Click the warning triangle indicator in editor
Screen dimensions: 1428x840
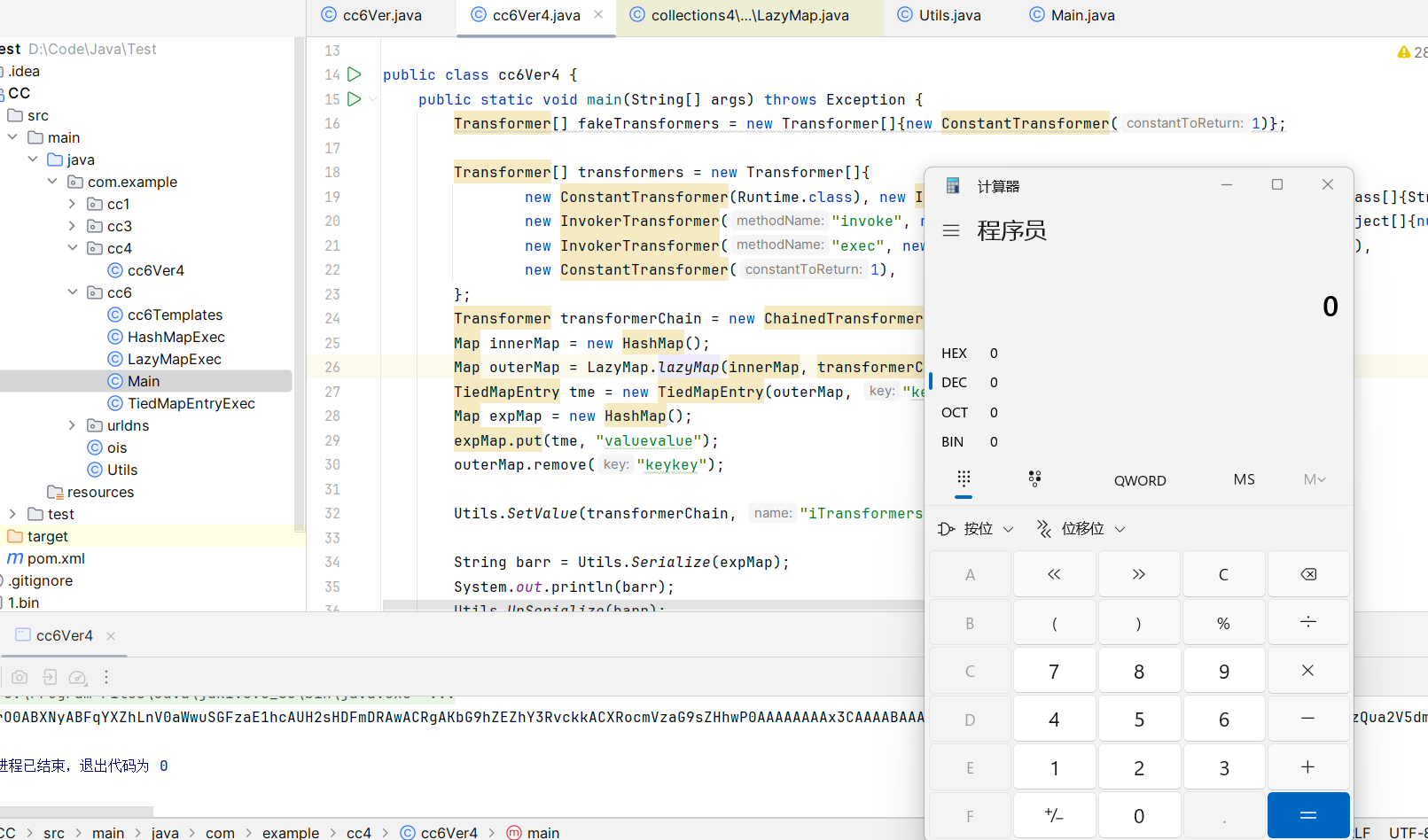pos(1404,52)
